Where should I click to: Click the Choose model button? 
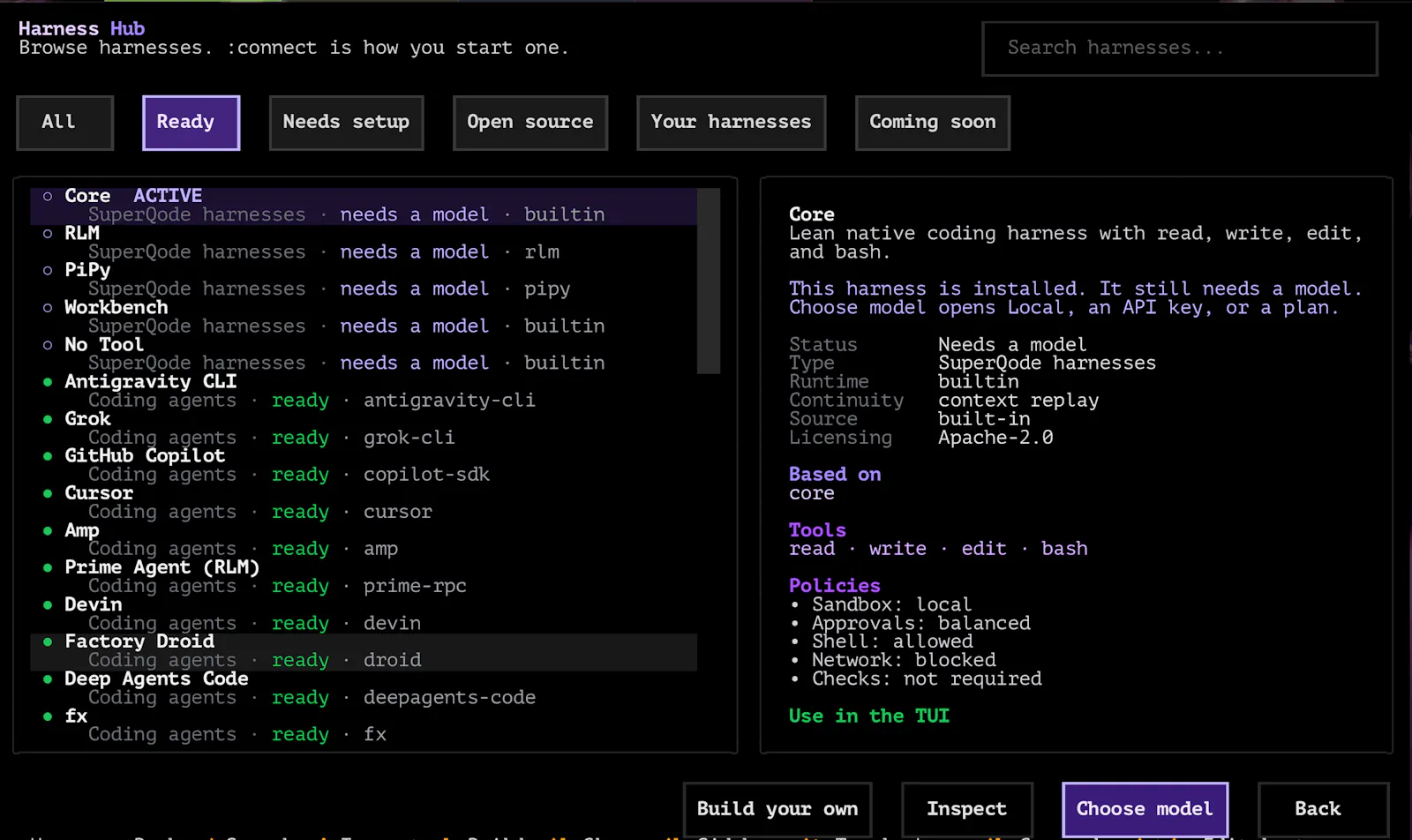point(1145,809)
